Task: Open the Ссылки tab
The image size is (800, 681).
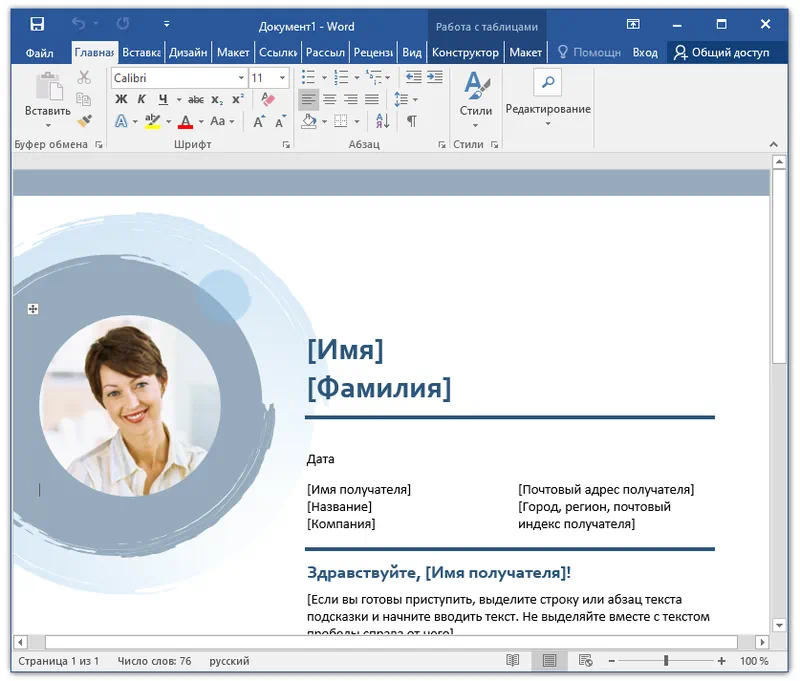Action: click(278, 53)
